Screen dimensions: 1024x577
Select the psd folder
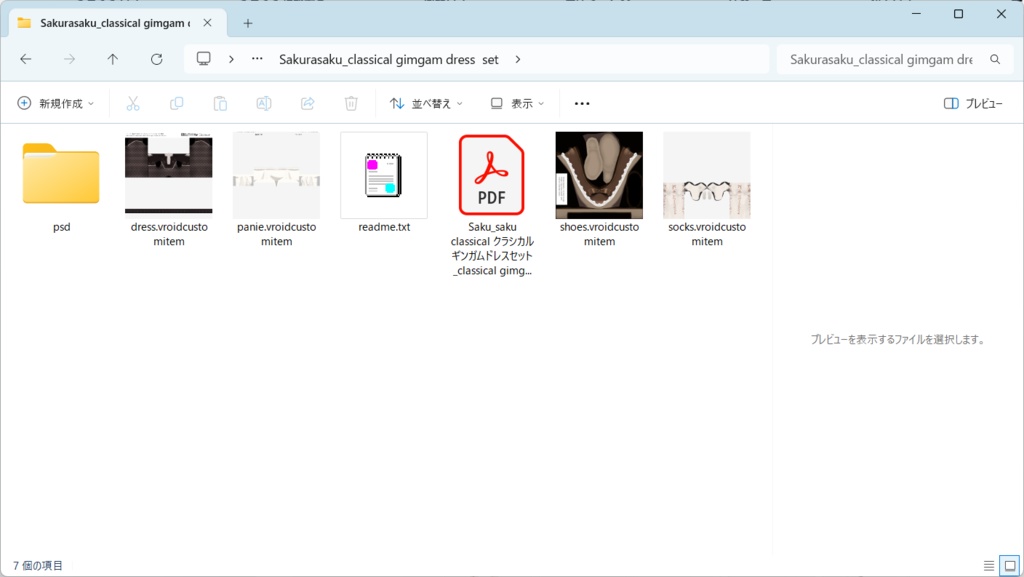[x=61, y=174]
